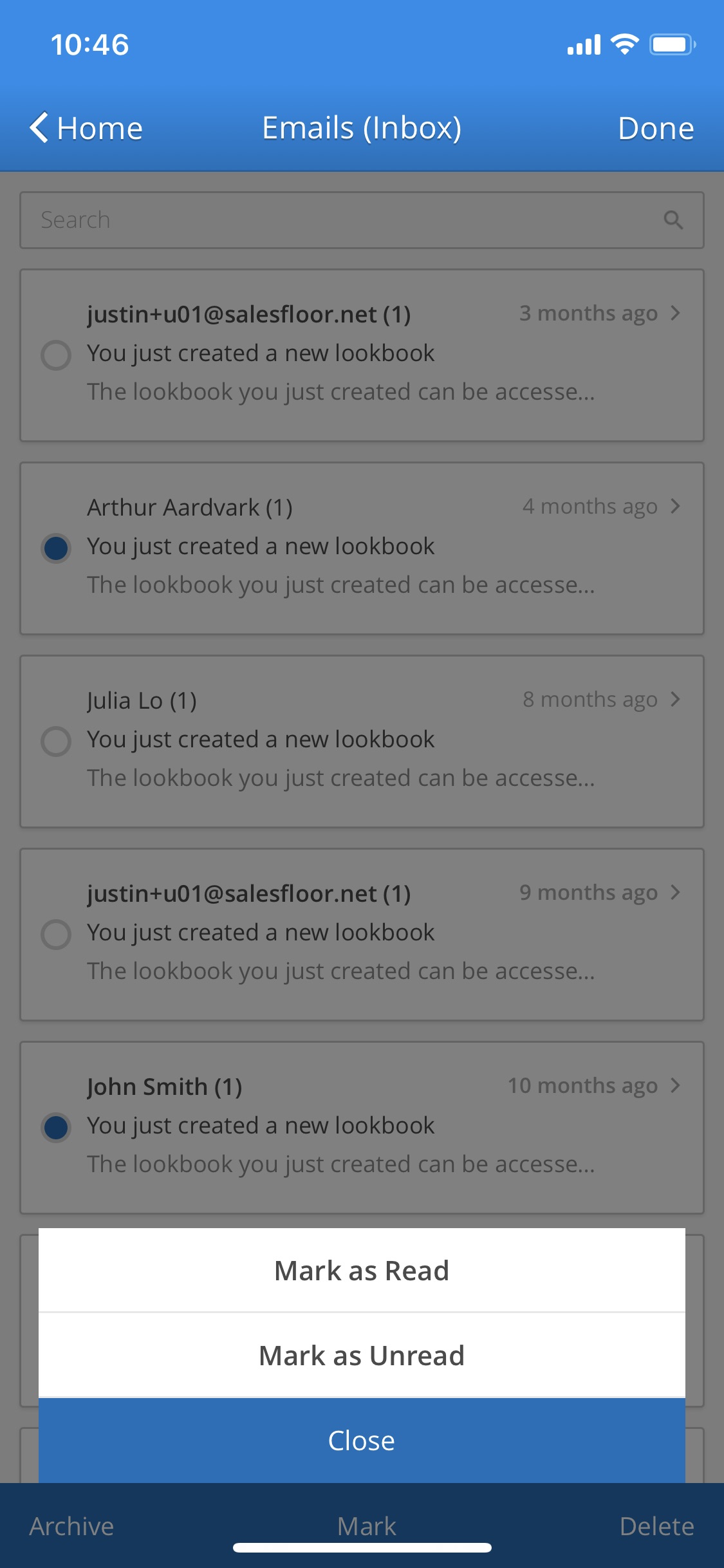The width and height of the screenshot is (724, 1568).
Task: Deselect the Arthur Aardvark email
Action: click(x=56, y=548)
